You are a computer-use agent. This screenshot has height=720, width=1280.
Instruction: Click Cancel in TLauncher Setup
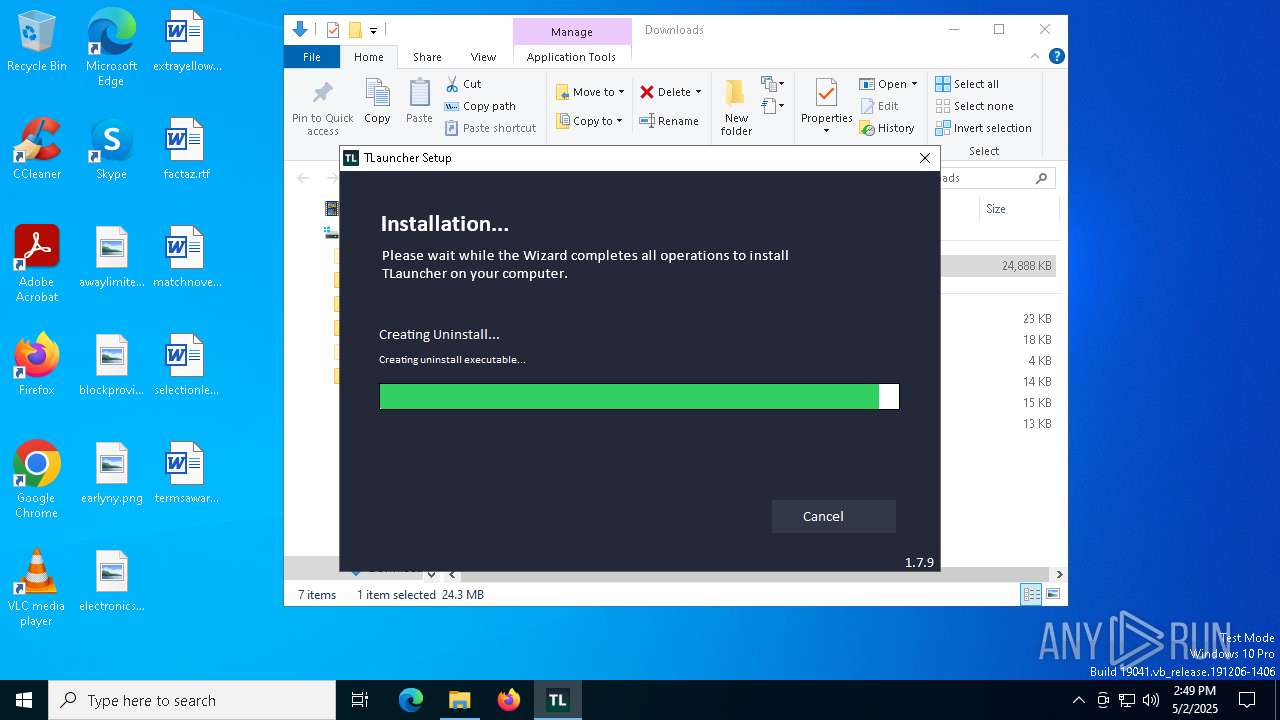click(833, 516)
